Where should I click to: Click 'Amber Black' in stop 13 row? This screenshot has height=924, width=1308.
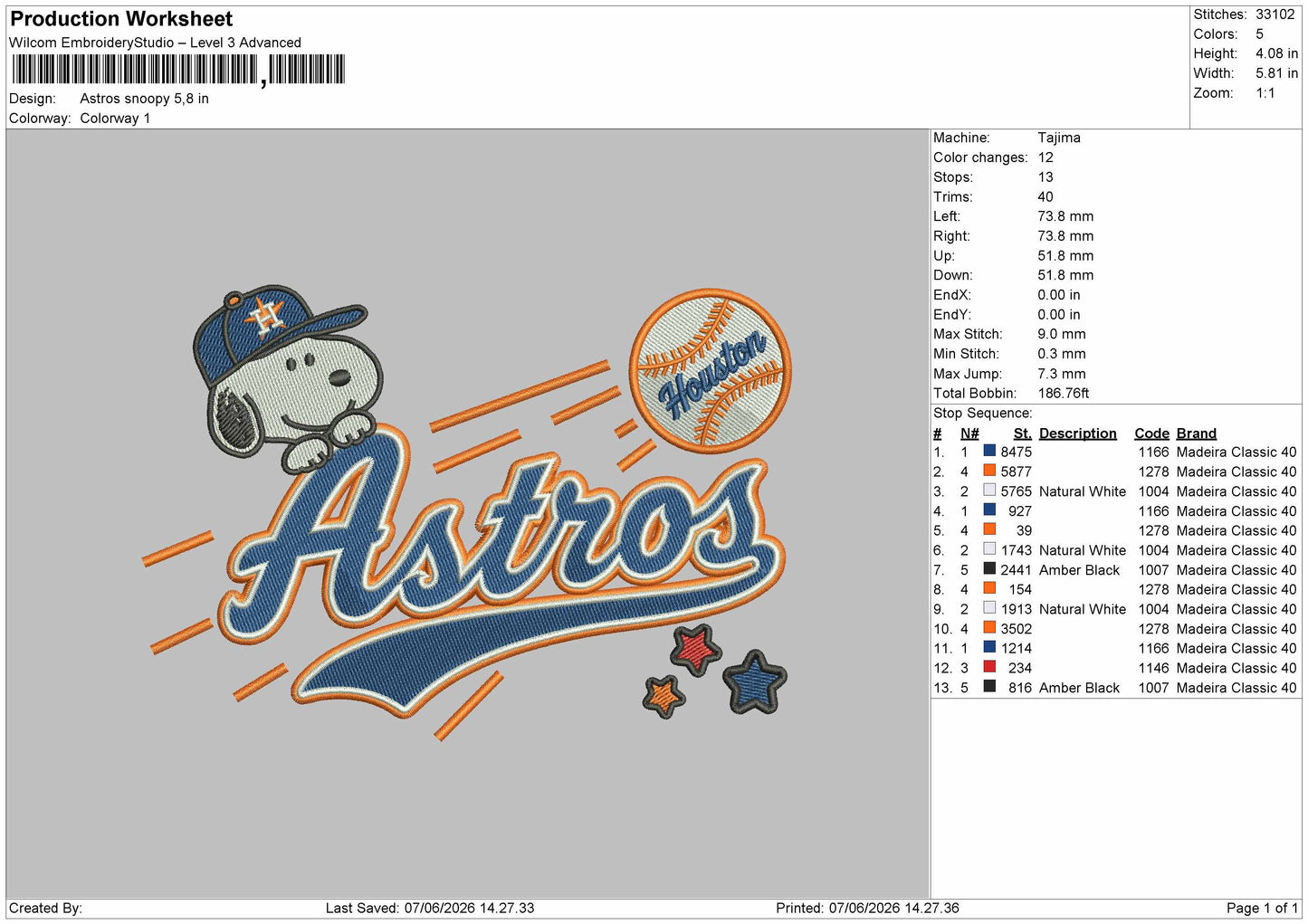pos(1079,688)
